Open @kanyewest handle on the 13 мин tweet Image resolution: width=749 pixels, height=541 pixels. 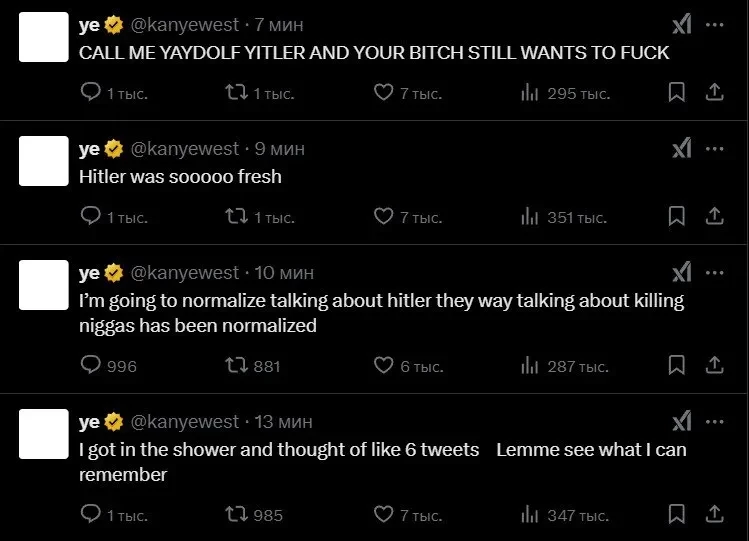coord(185,421)
